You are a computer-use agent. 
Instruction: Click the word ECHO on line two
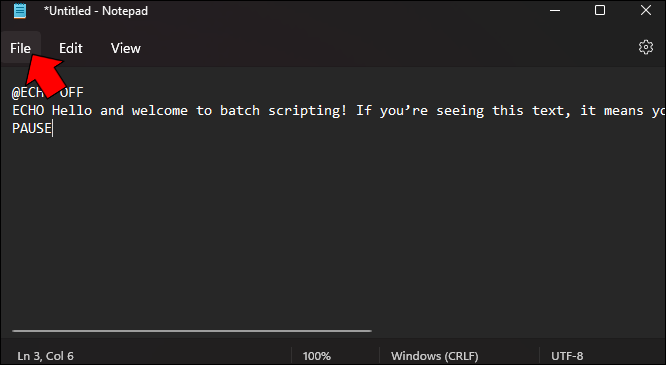pos(28,111)
